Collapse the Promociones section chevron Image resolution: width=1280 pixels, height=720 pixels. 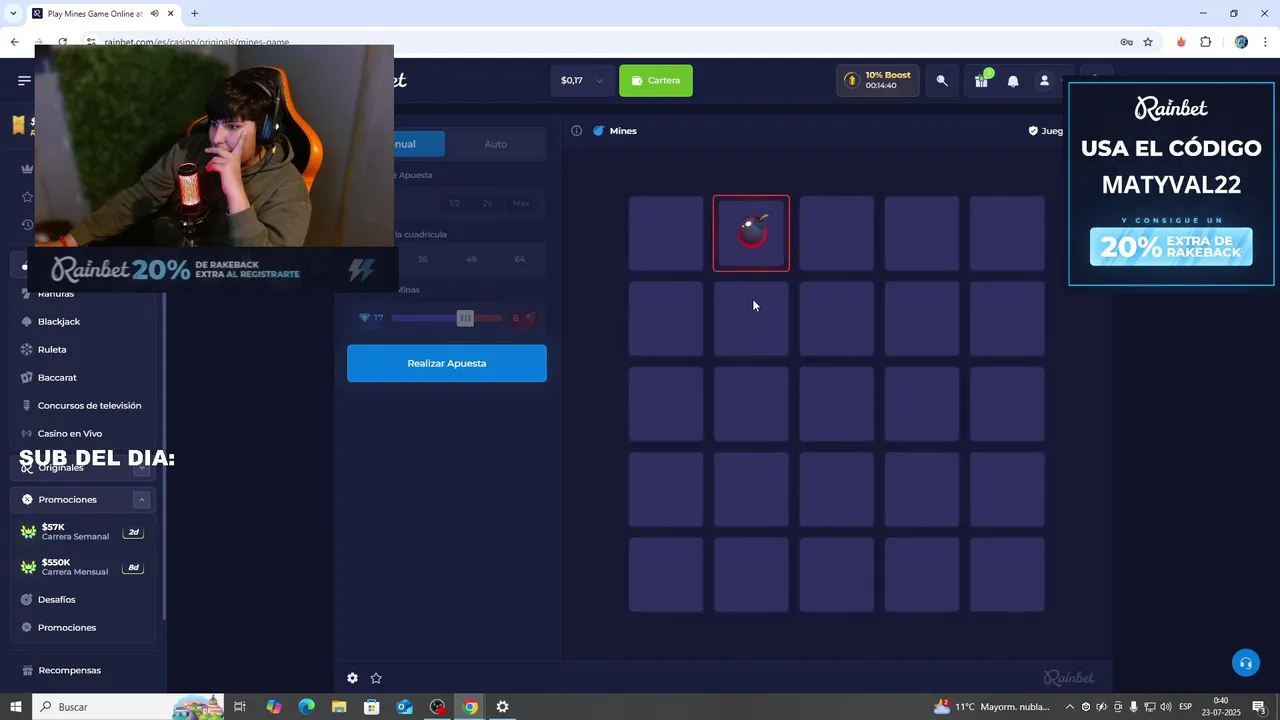click(142, 500)
